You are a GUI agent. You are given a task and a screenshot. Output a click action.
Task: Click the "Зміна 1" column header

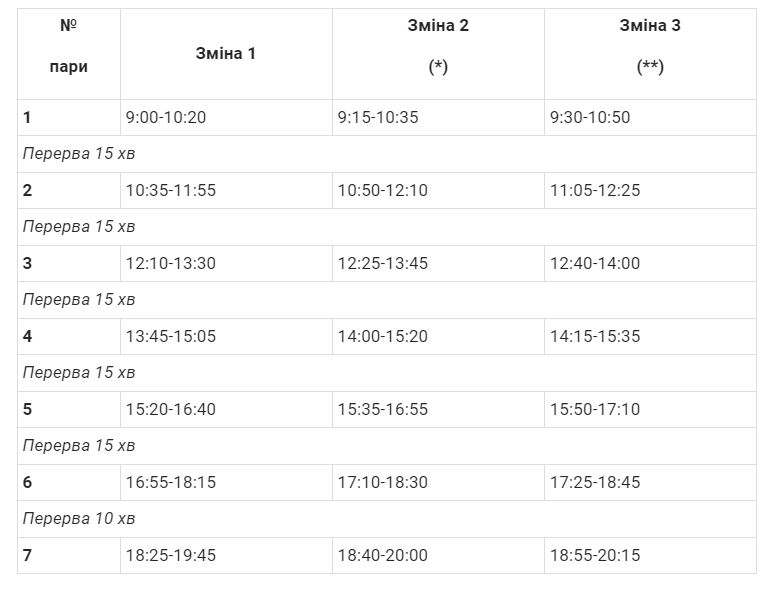[x=226, y=54]
